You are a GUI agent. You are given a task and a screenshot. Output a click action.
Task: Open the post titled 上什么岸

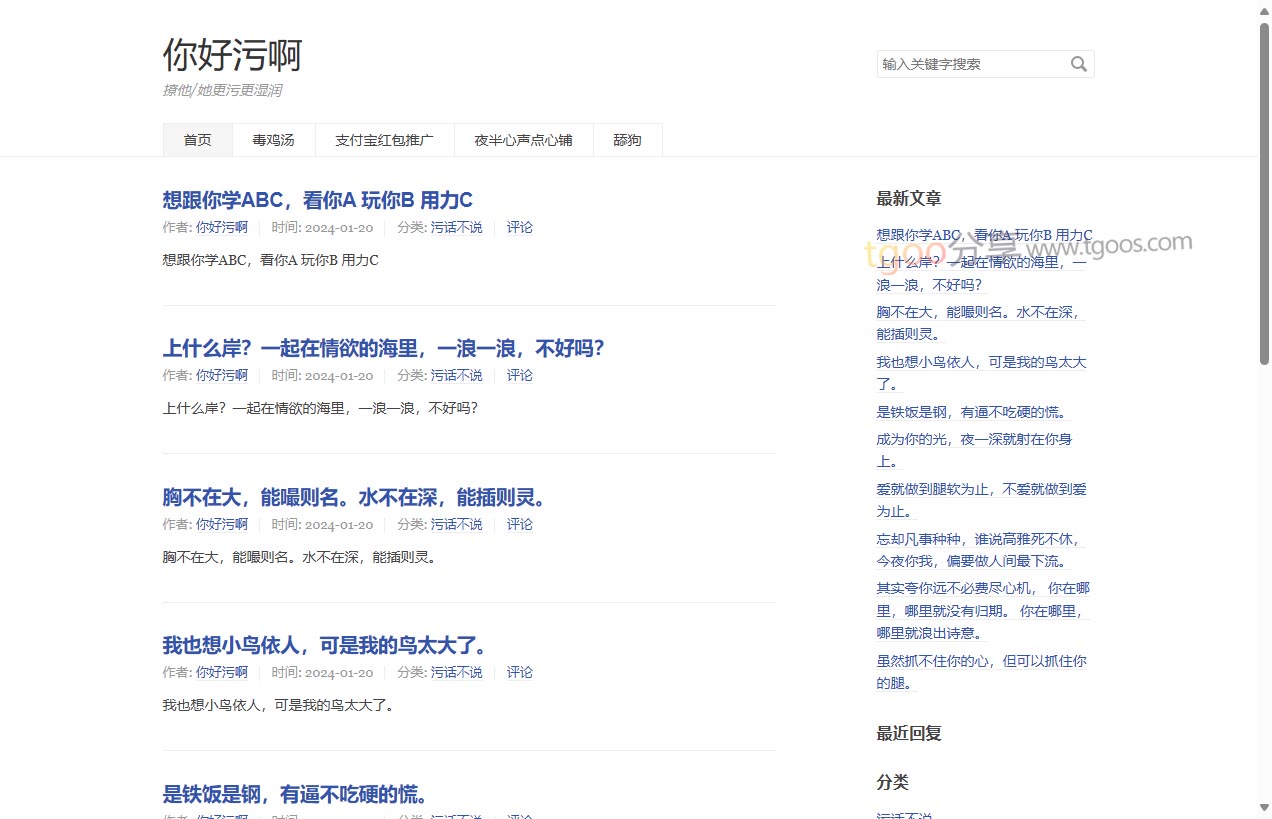(x=383, y=348)
